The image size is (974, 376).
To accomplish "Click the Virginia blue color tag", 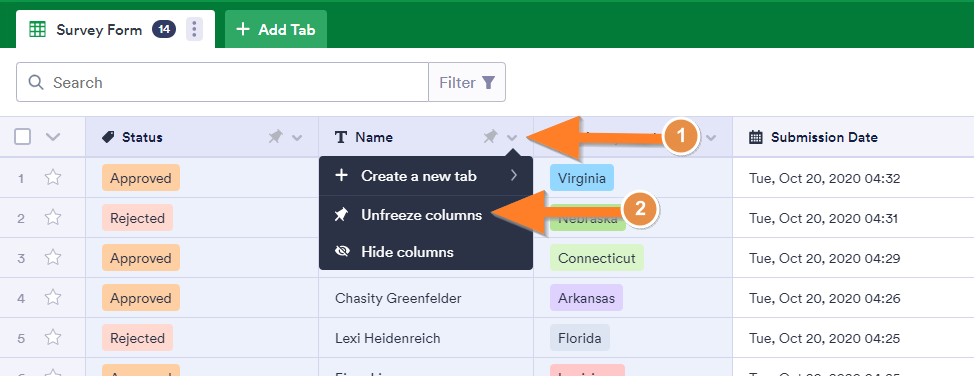I will (581, 178).
